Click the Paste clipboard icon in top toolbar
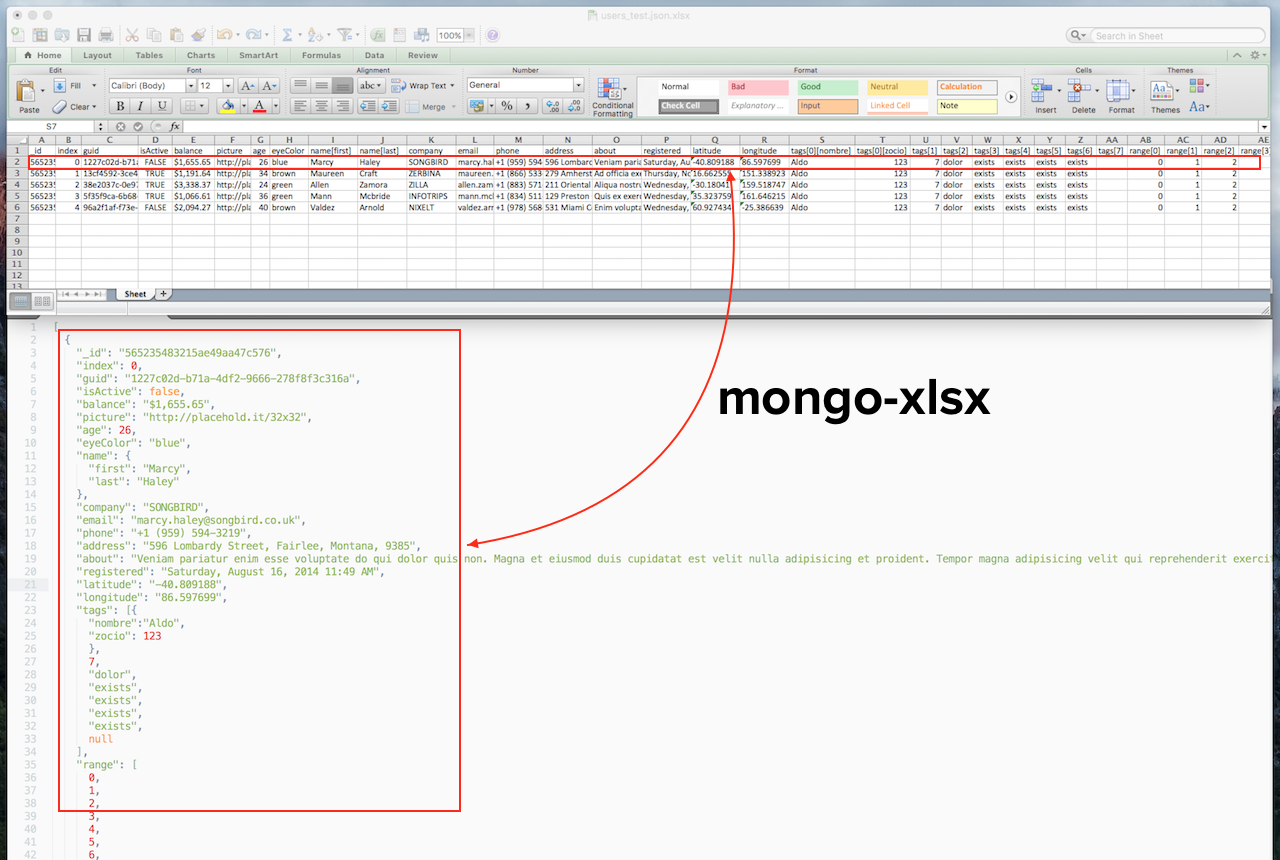The image size is (1280, 860). tap(176, 35)
